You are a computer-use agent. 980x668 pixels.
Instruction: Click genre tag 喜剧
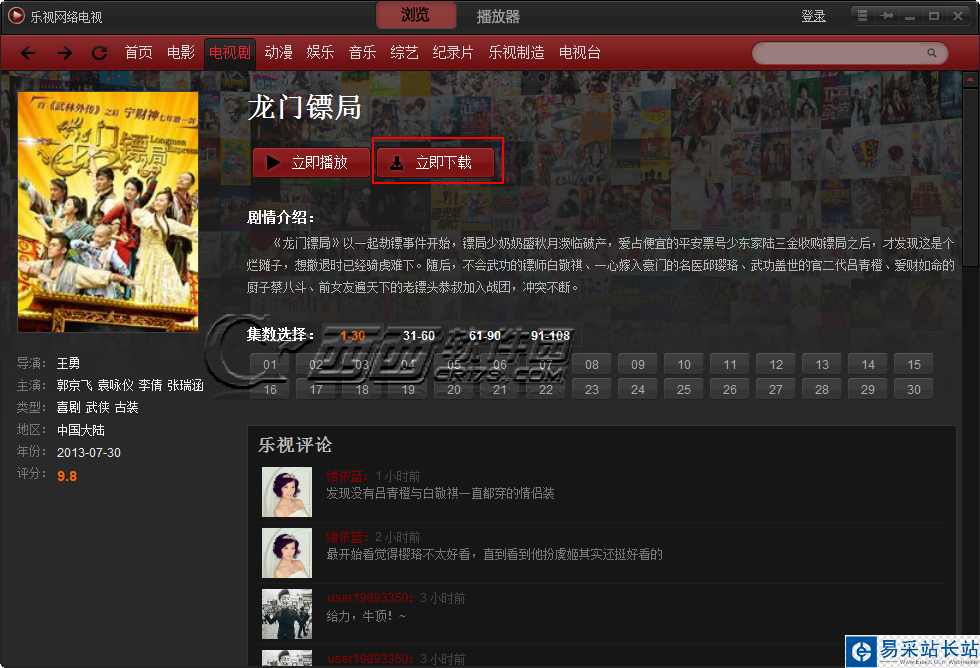click(x=68, y=407)
